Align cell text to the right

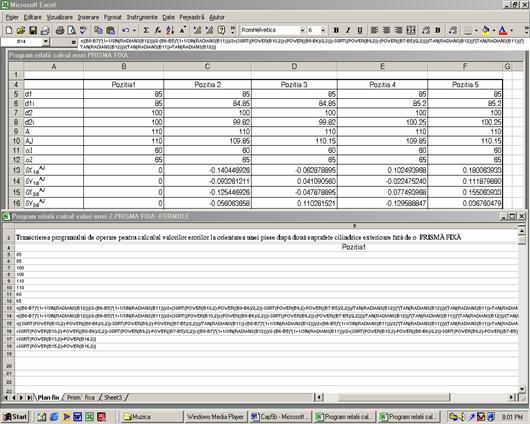(x=399, y=30)
